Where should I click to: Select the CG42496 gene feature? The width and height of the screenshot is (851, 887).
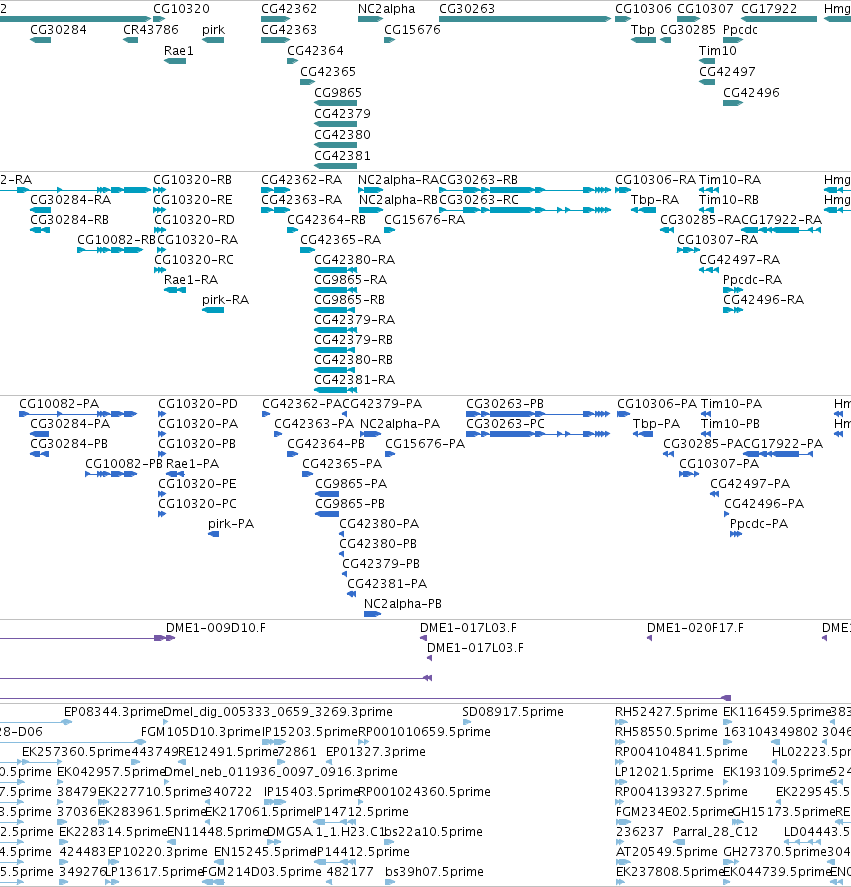[733, 103]
